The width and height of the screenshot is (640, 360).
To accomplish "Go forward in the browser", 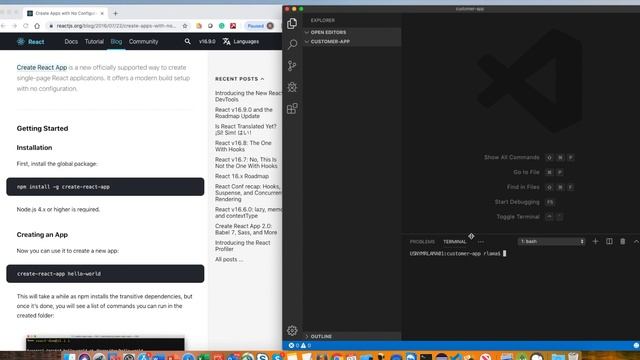I will 14,26.
